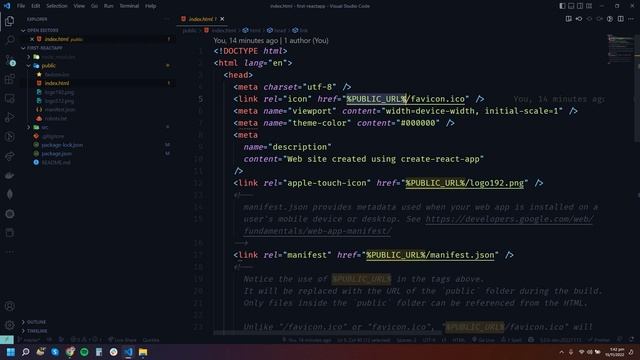
Task: Expand the Outline section
Action: [x=36, y=322]
